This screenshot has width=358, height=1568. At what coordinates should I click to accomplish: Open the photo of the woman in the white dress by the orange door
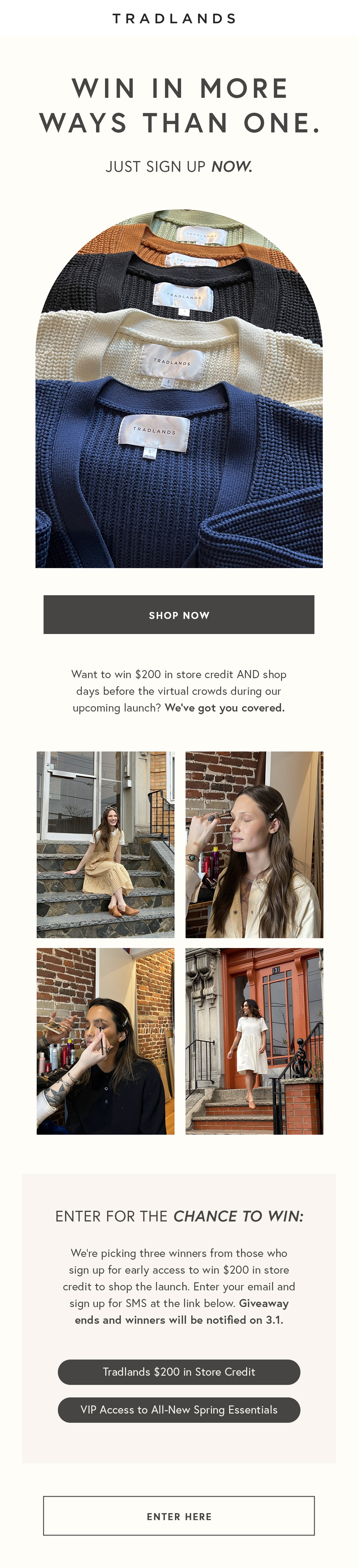click(x=254, y=1041)
